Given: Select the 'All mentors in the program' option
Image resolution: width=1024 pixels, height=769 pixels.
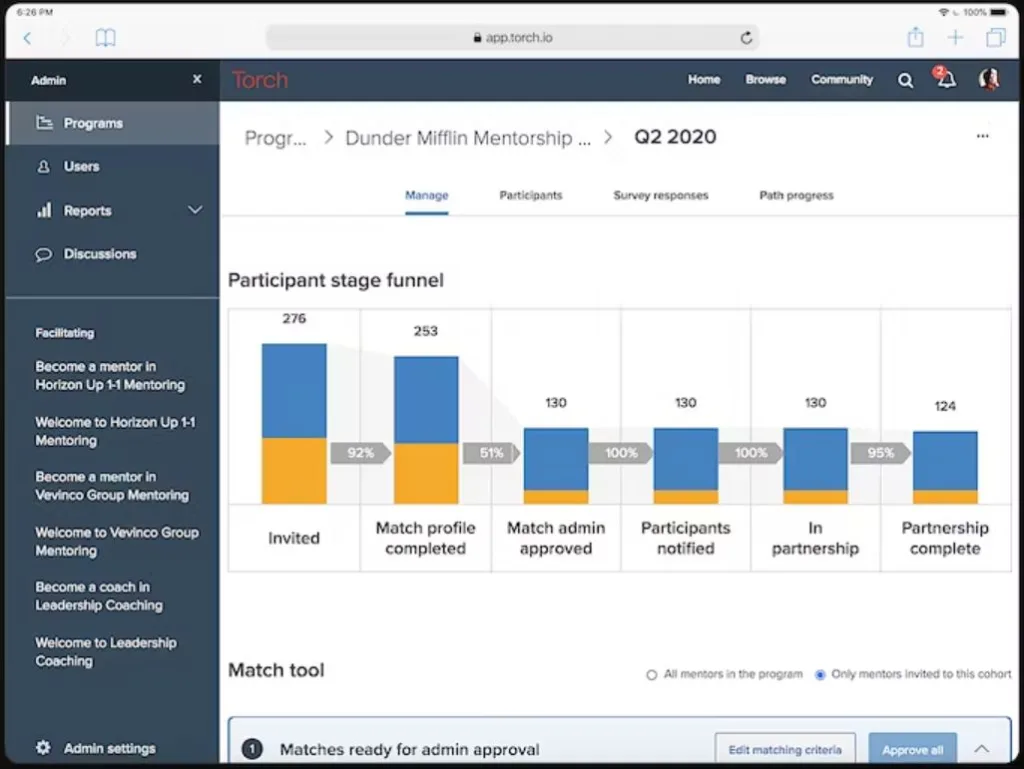Looking at the screenshot, I should coord(651,674).
